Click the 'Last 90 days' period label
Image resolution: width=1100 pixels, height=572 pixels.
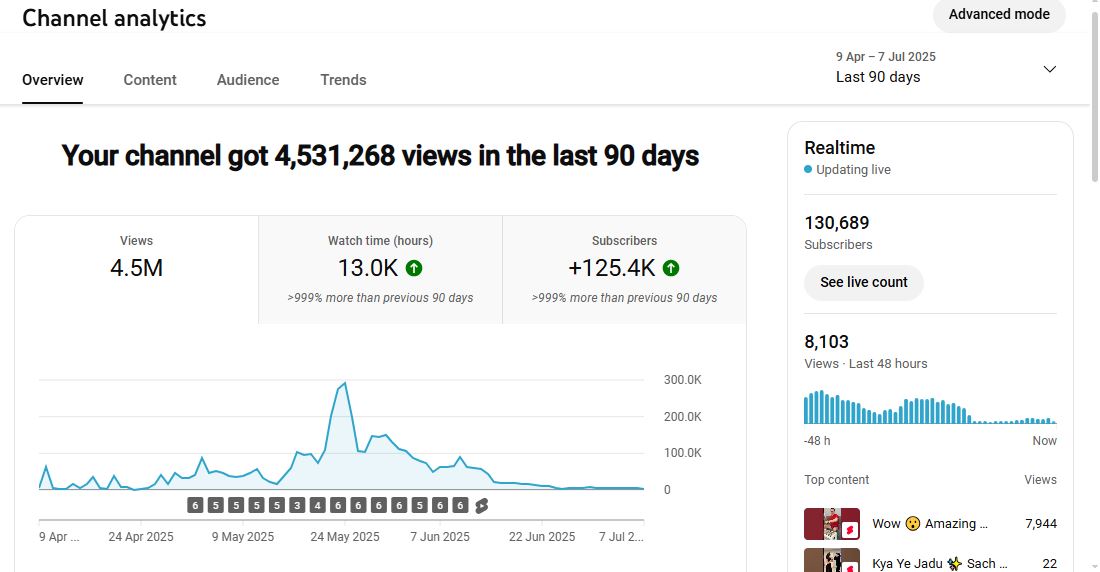(x=878, y=77)
